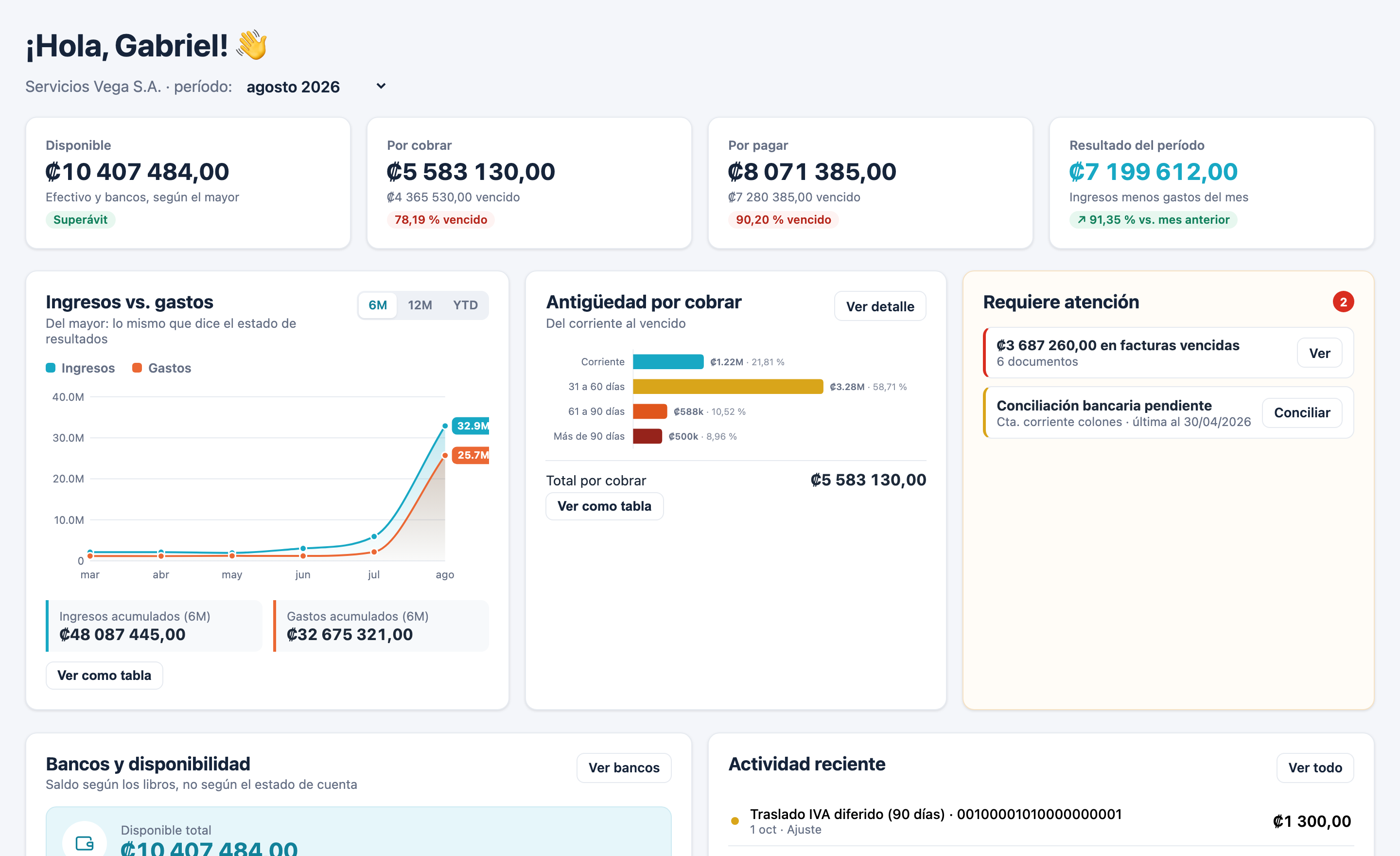Viewport: 1400px width, 856px height.
Task: Click the 90,20 % vencido badge
Action: [x=783, y=220]
